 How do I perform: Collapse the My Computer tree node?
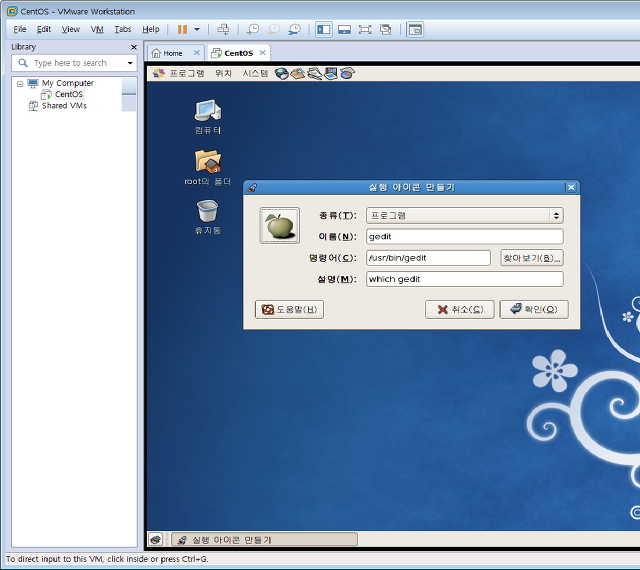pos(20,84)
